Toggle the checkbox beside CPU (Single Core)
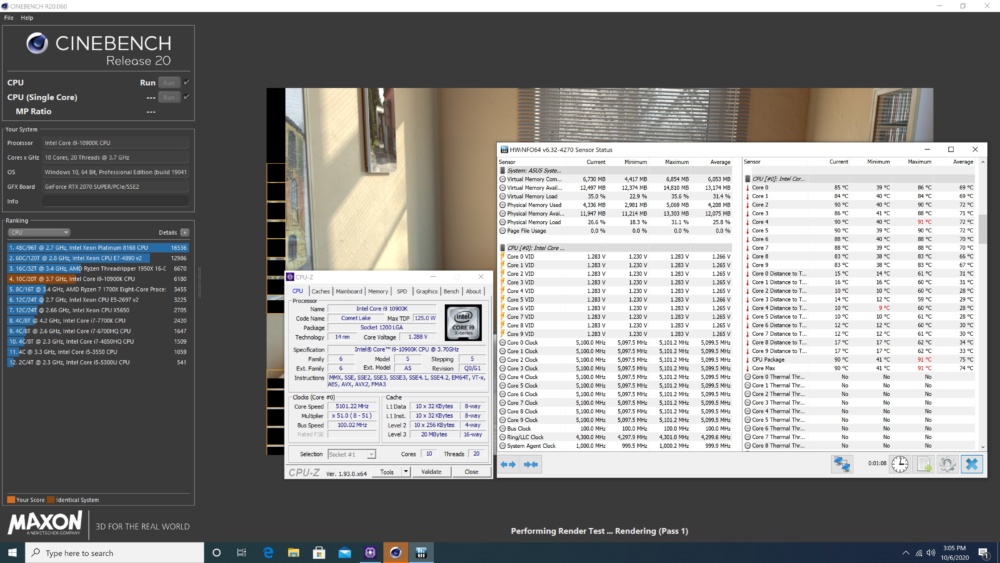Image resolution: width=1000 pixels, height=563 pixels. [186, 97]
